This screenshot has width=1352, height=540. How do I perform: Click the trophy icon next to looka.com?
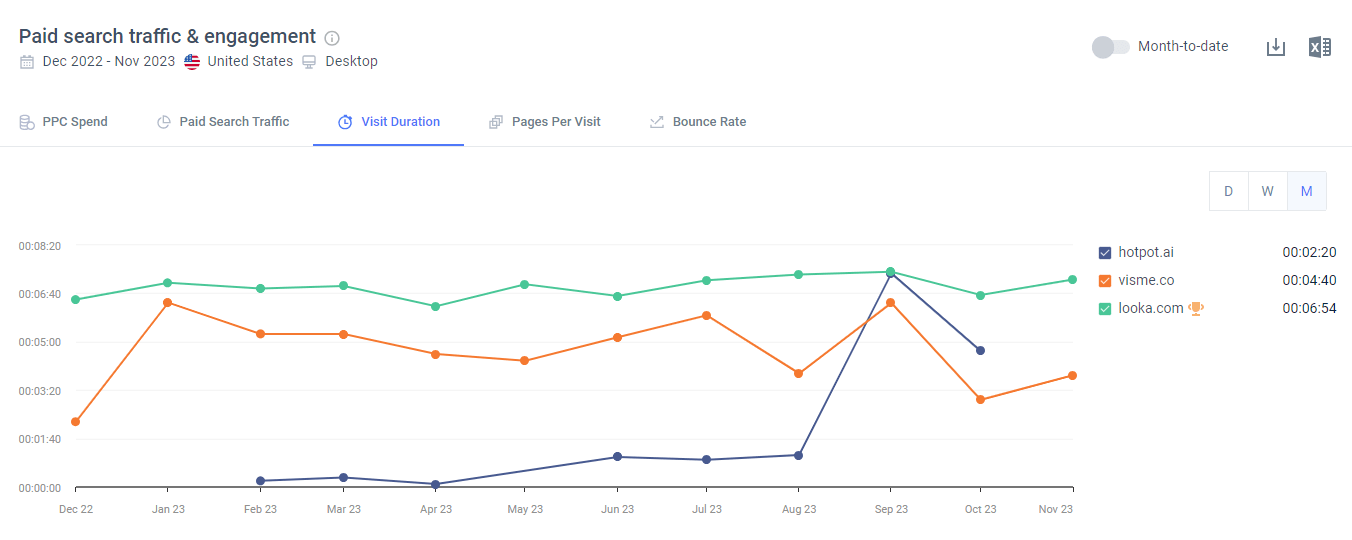click(1195, 309)
